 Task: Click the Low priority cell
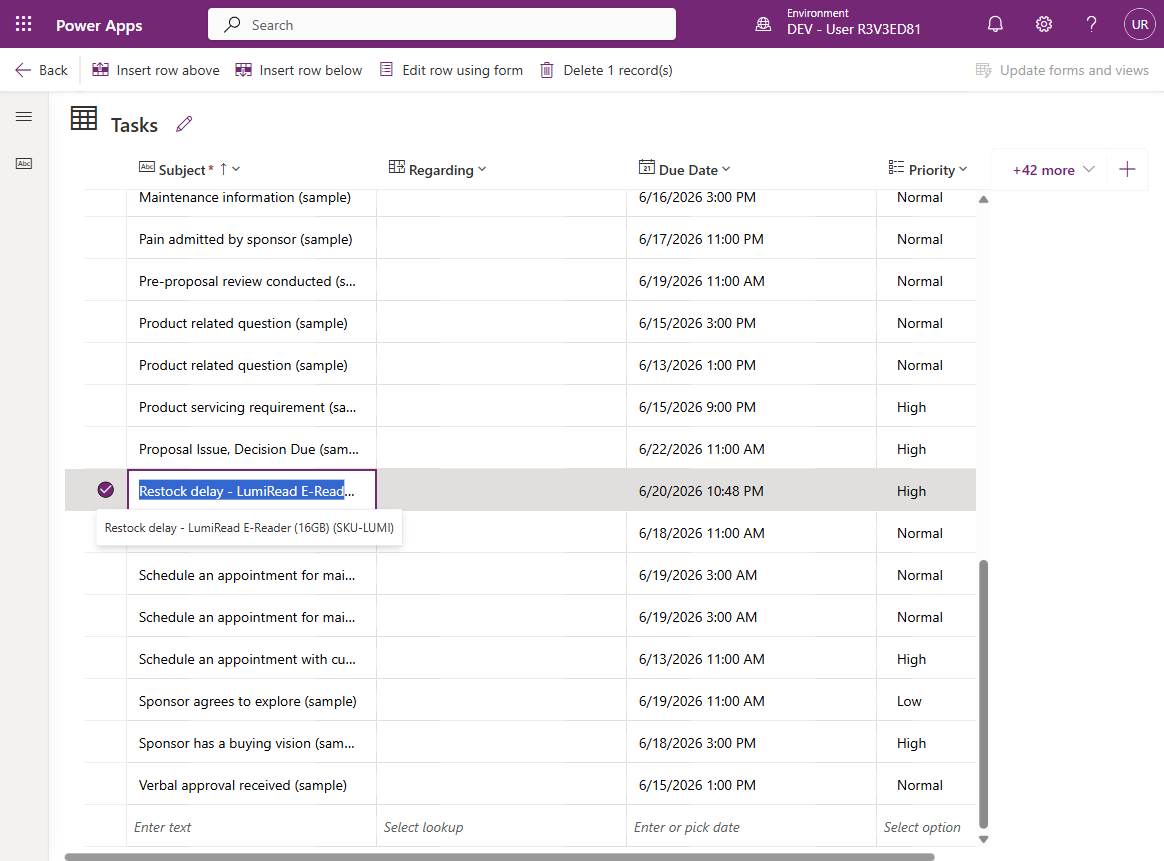[x=926, y=701]
